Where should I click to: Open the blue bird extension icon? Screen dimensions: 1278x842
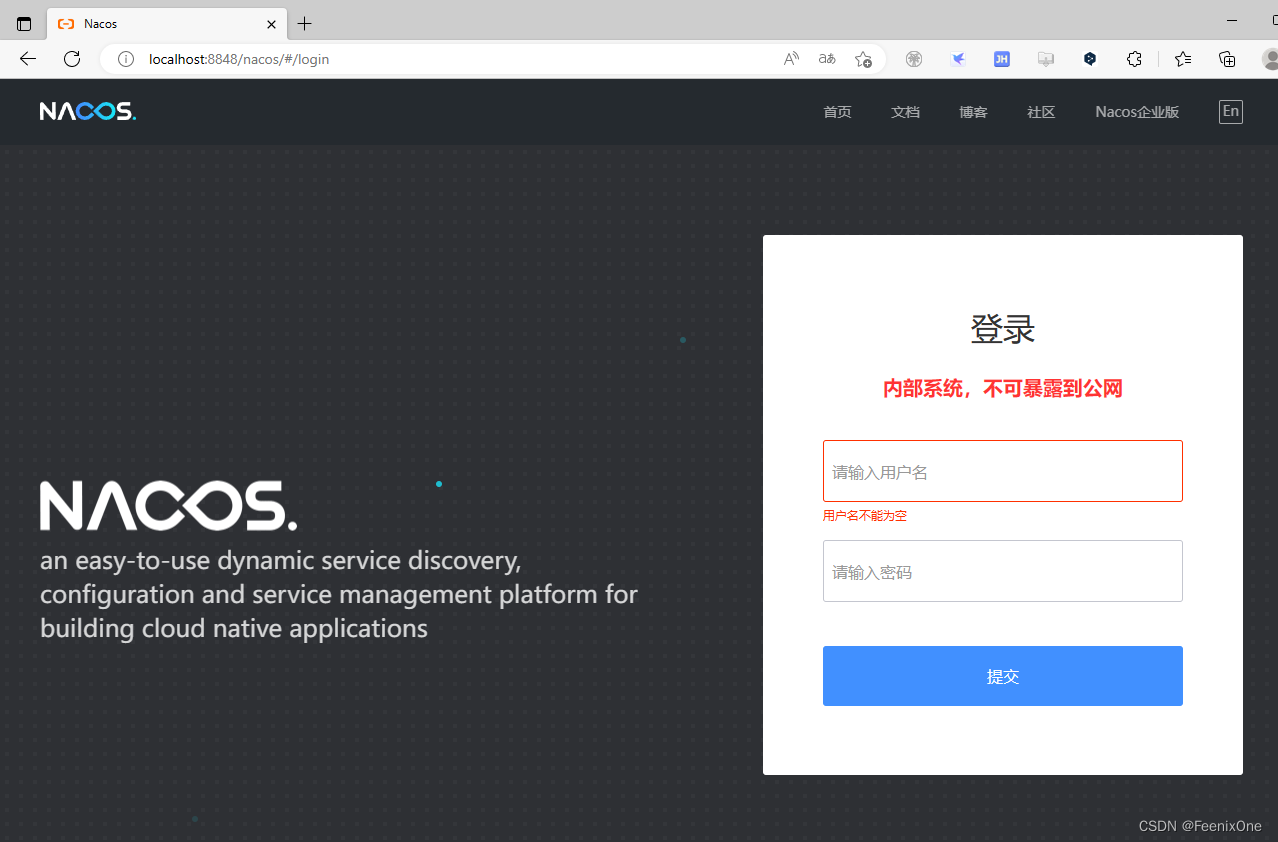point(958,59)
